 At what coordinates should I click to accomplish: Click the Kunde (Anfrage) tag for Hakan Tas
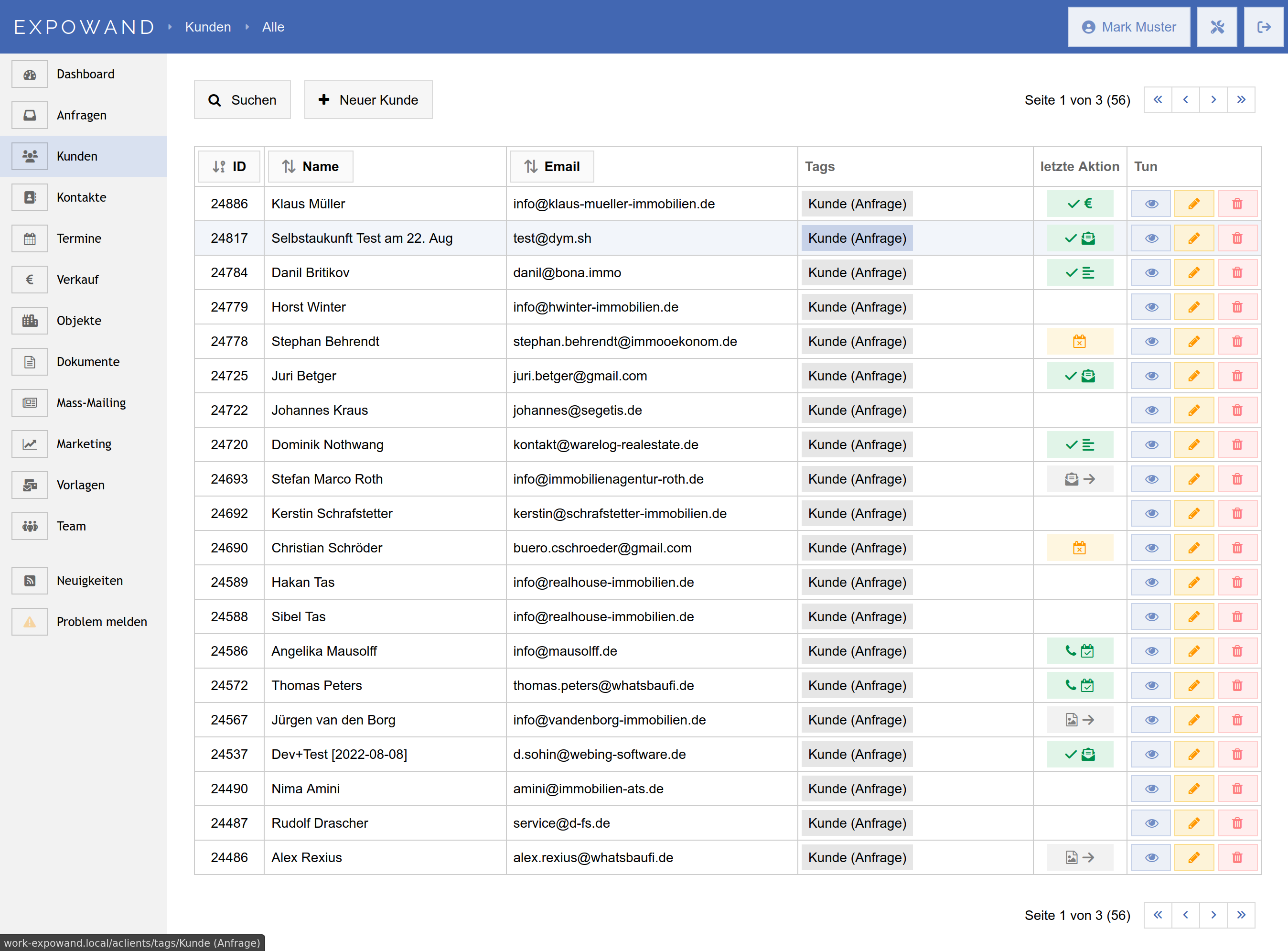pyautogui.click(x=857, y=583)
